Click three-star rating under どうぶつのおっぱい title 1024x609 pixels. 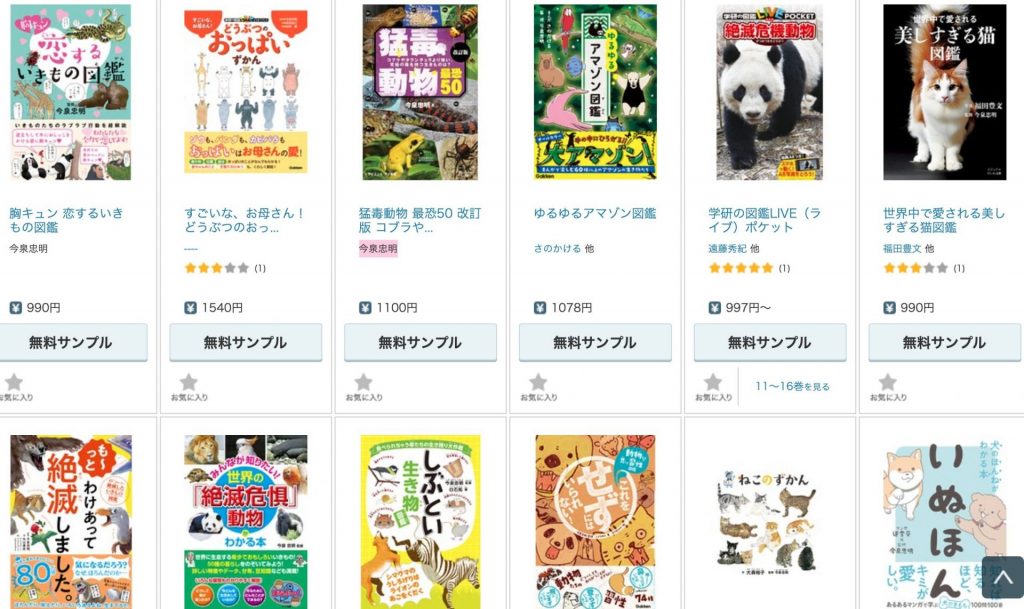point(216,268)
